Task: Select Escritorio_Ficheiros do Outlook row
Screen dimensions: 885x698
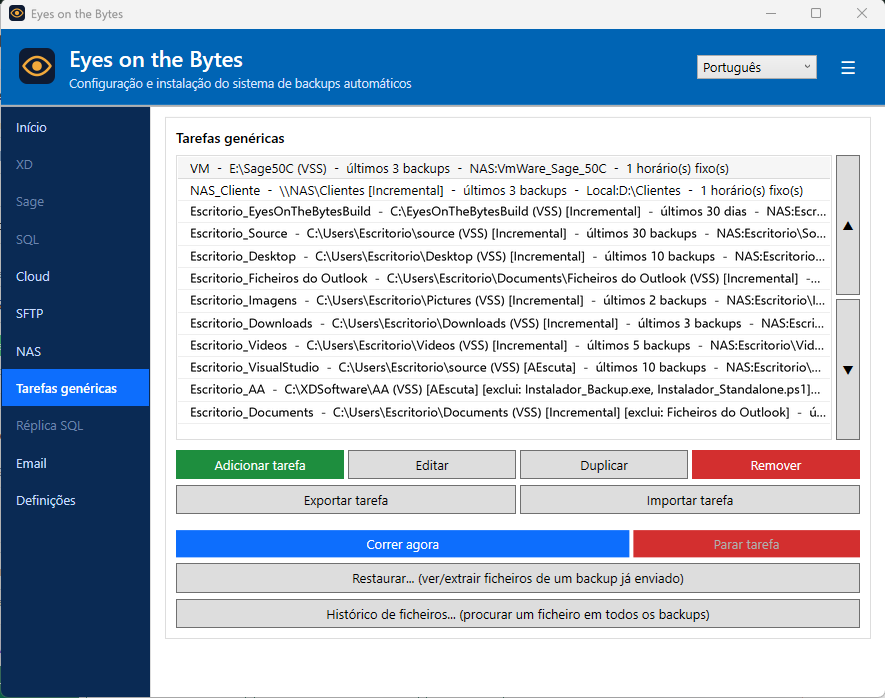Action: pyautogui.click(x=504, y=278)
